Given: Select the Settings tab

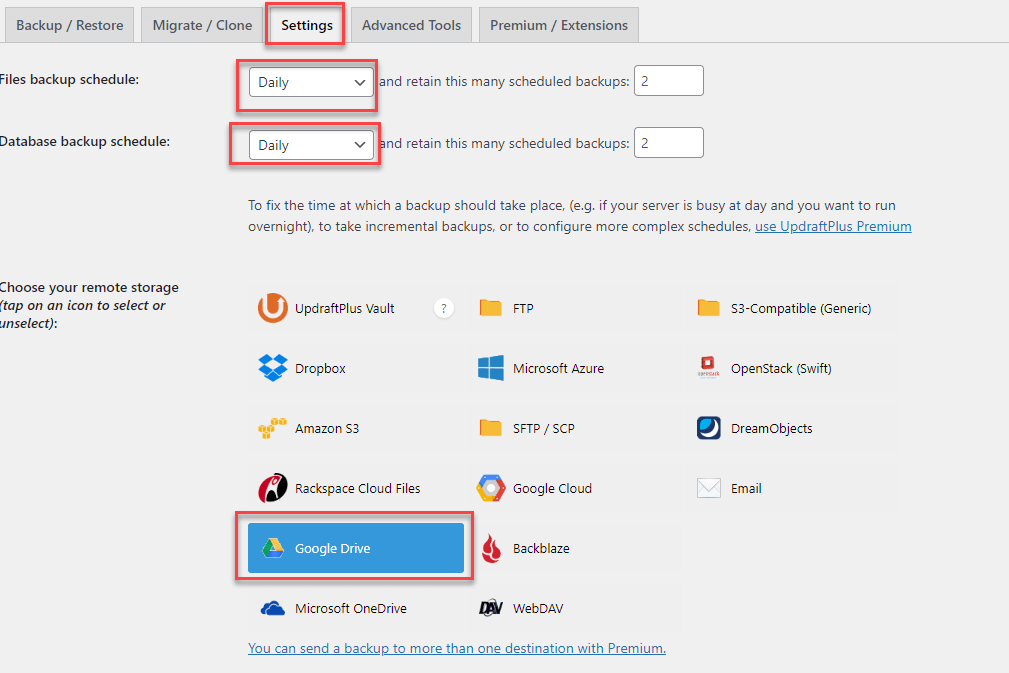Looking at the screenshot, I should [307, 25].
